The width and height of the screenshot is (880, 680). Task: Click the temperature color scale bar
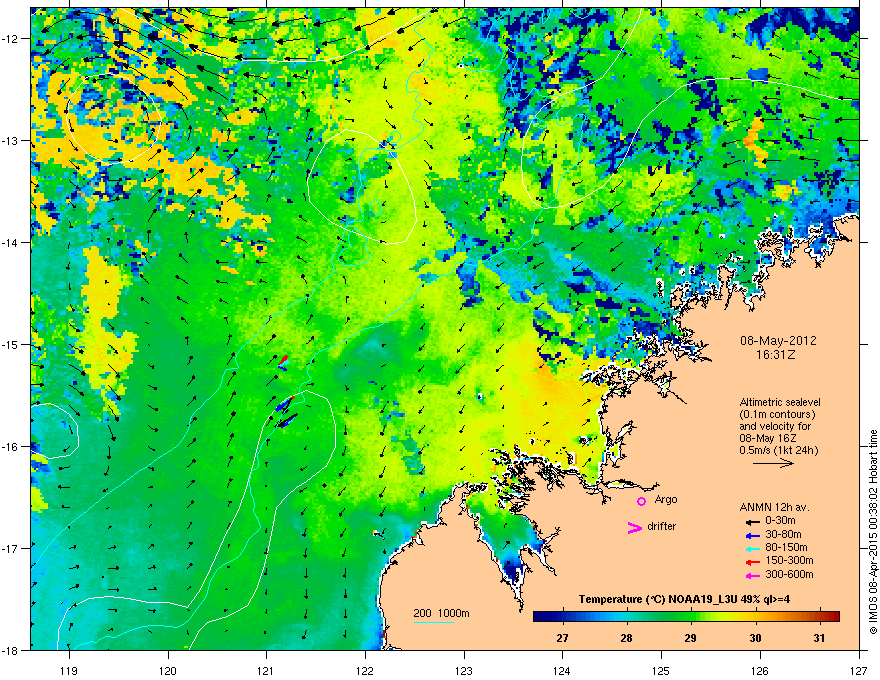tap(686, 616)
